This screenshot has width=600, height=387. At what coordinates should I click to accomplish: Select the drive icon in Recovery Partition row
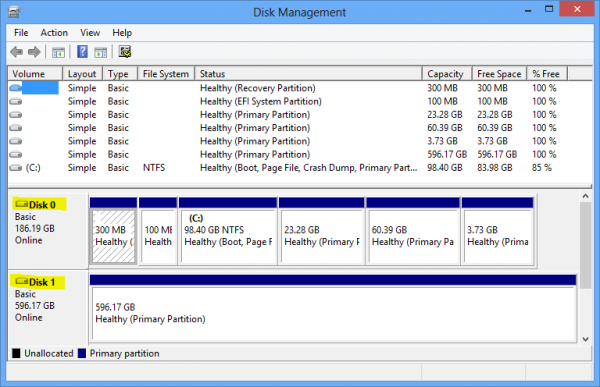[16, 88]
